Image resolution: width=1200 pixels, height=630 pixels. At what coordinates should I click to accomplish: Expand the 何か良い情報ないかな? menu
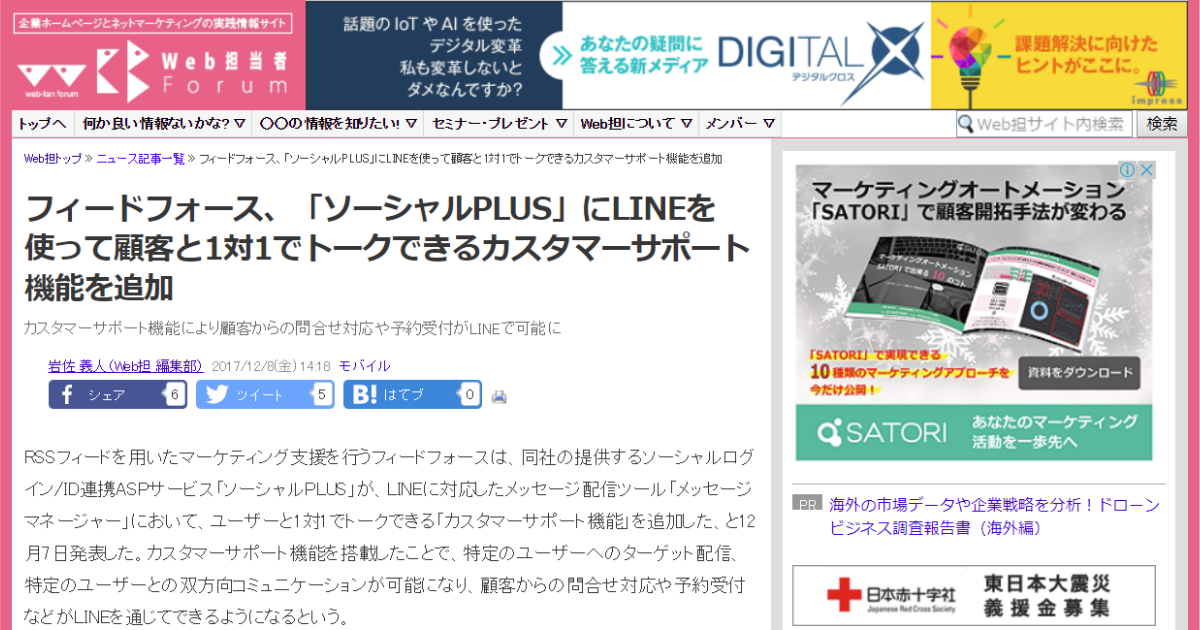165,124
